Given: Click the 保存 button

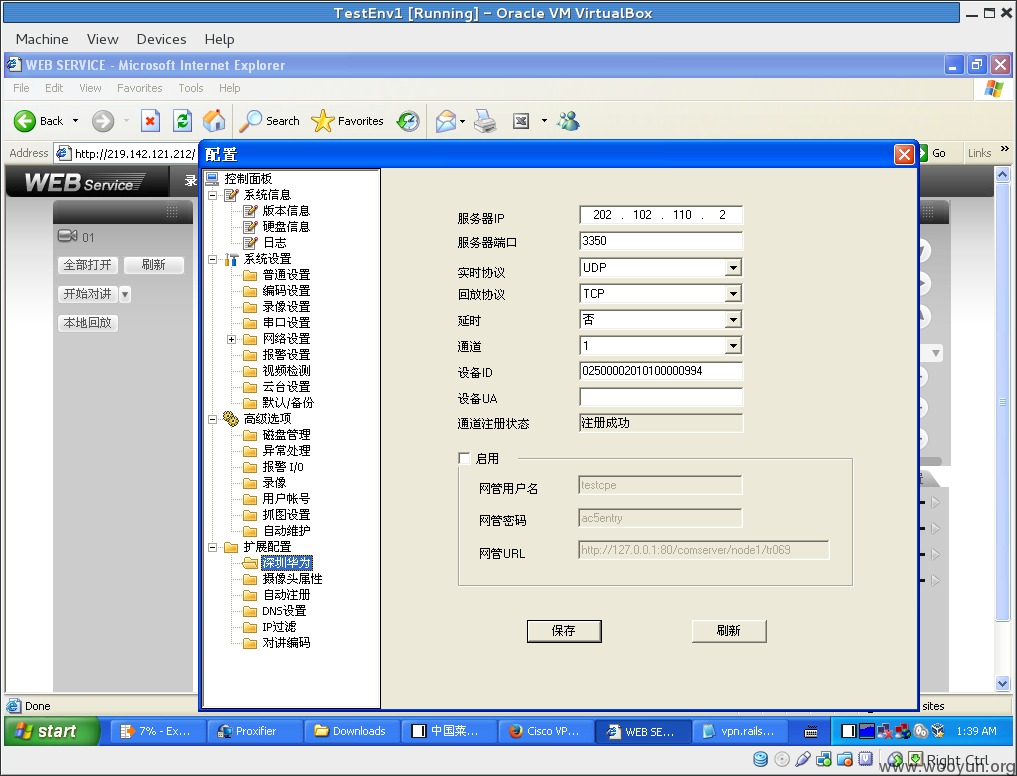Looking at the screenshot, I should [564, 631].
